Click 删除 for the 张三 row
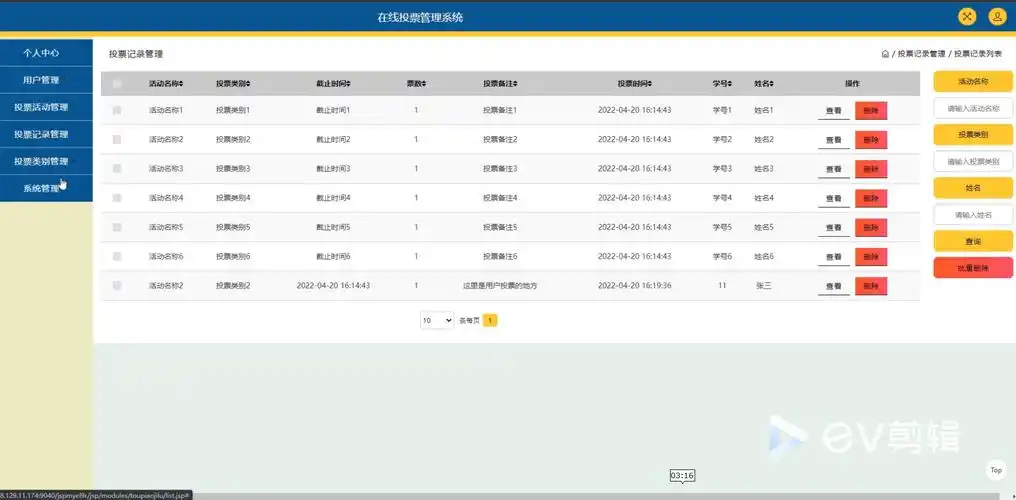This screenshot has height=500, width=1016. 871,286
